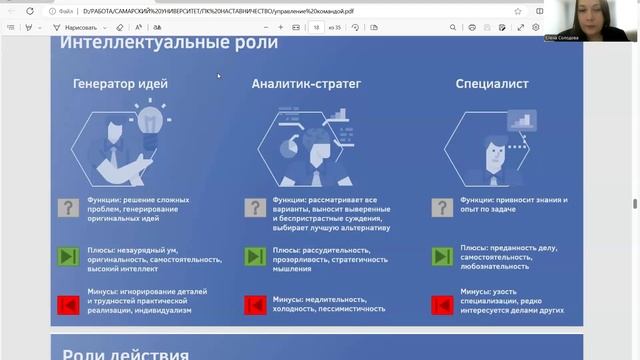View site information next to Файл
This screenshot has height=360, width=640.
click(x=52, y=11)
